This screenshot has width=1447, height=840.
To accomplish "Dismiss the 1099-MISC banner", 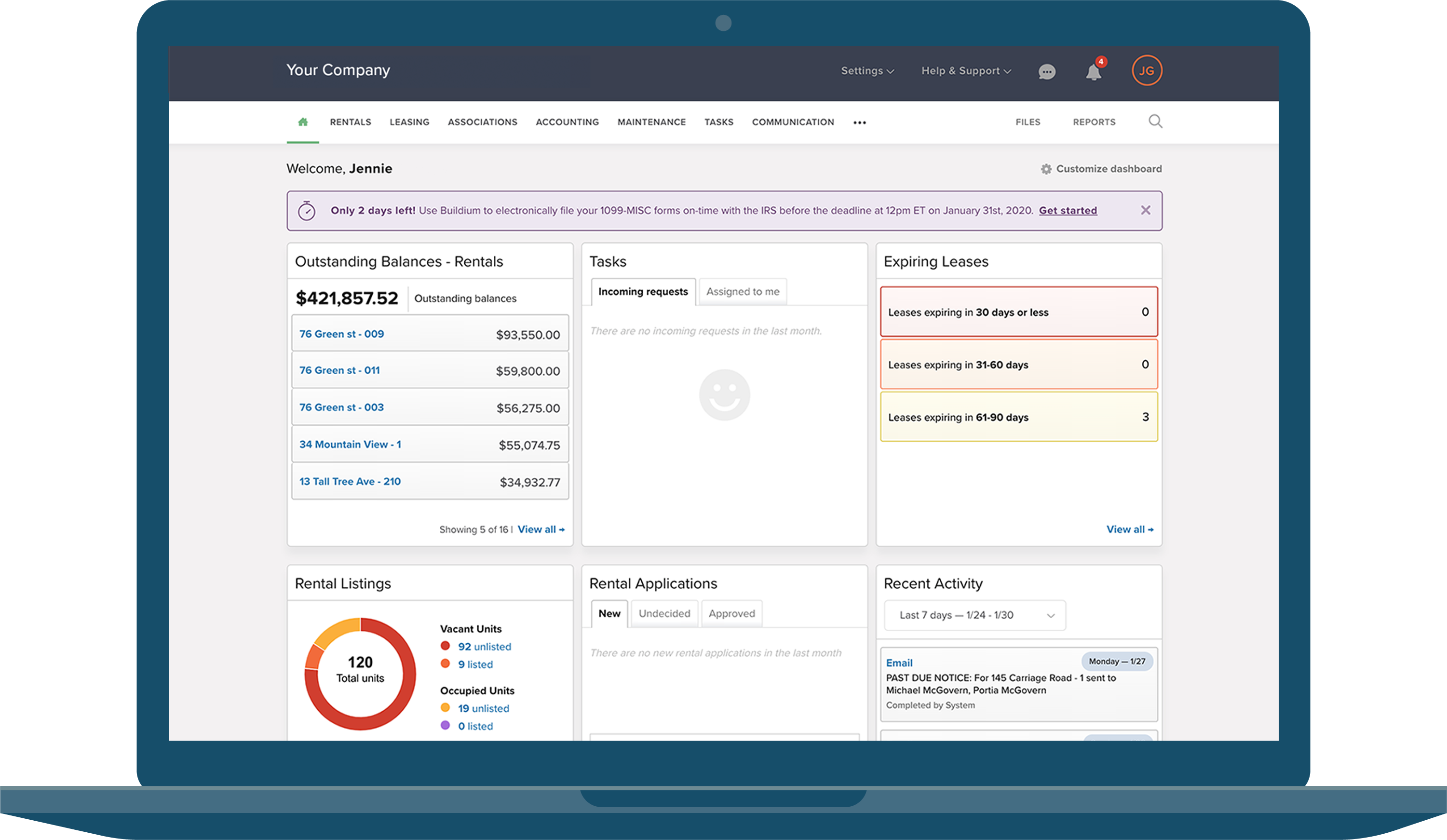I will (x=1145, y=210).
